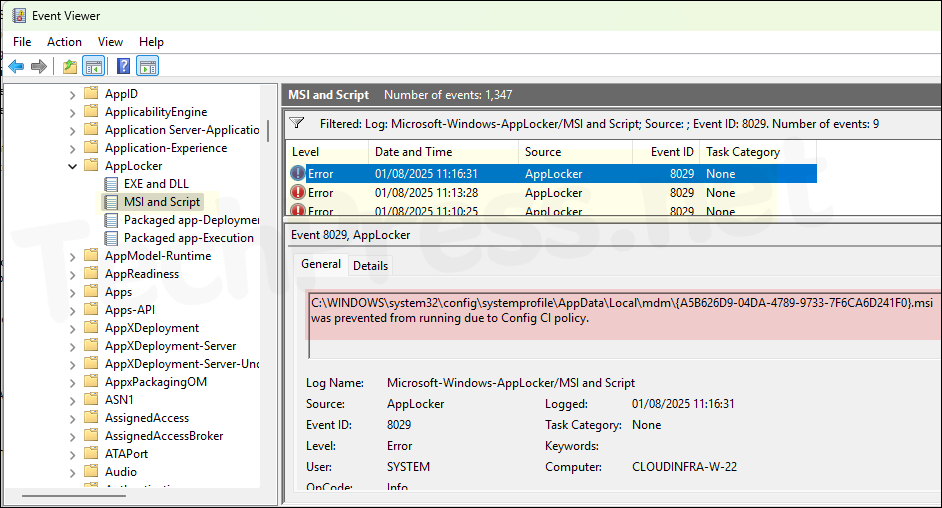This screenshot has width=942, height=508.
Task: Expand the ApplicabilityEngine tree node
Action: coord(73,112)
